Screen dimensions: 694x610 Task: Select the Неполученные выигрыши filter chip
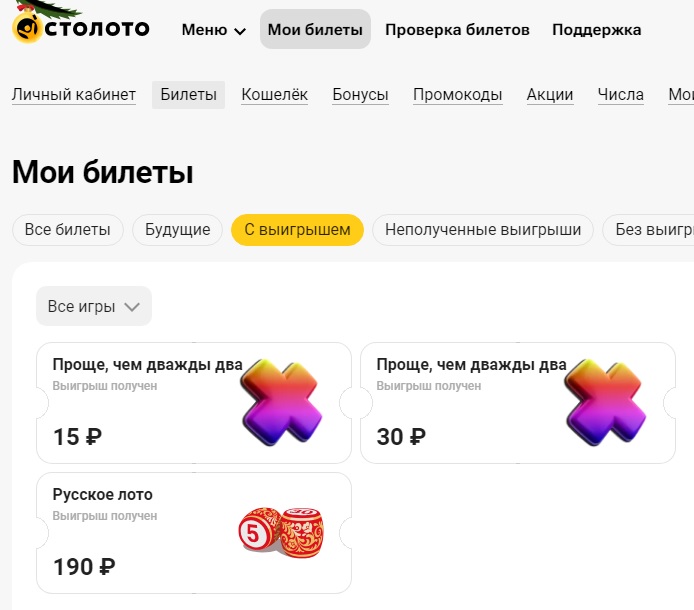coord(483,230)
